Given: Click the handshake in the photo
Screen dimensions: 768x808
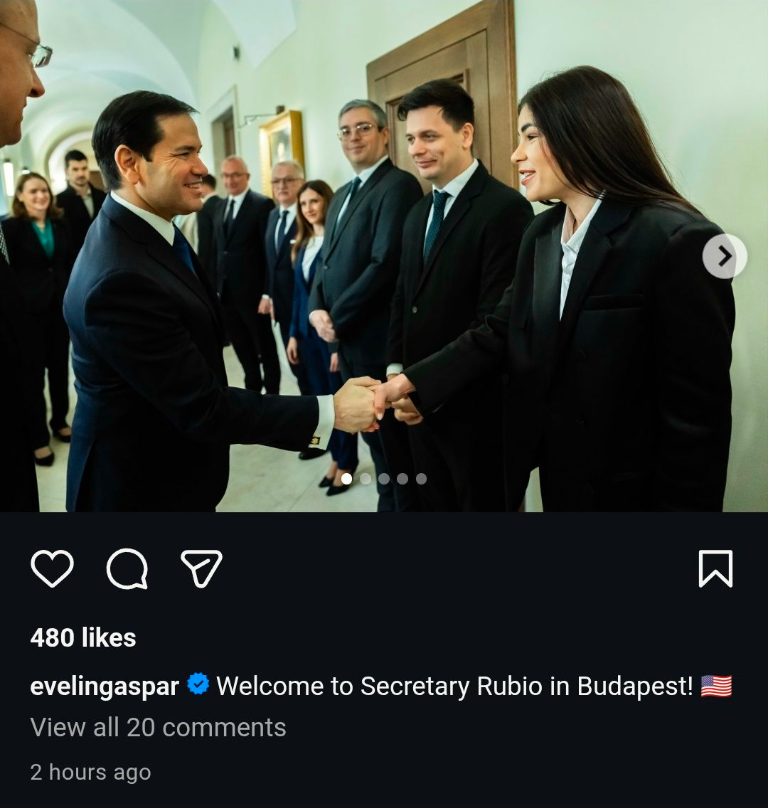Looking at the screenshot, I should coord(377,404).
